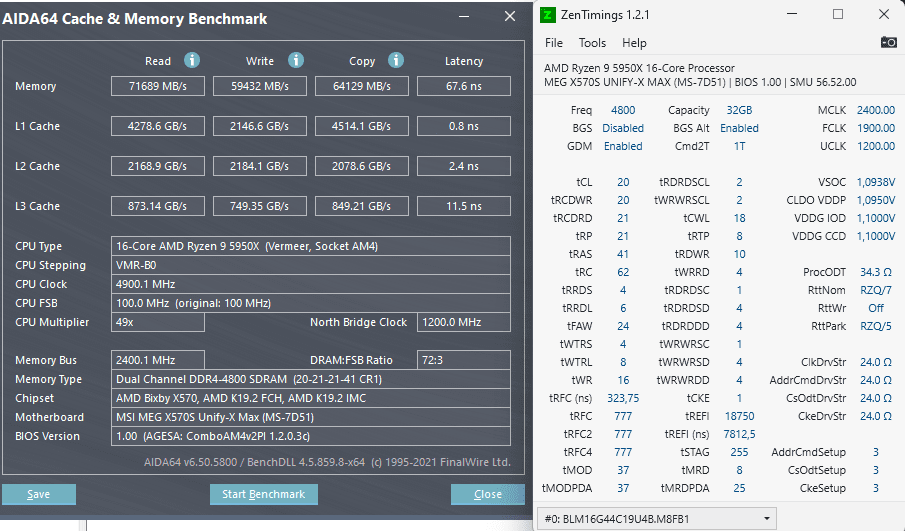Click the Copy info icon in AIDA64

click(395, 60)
